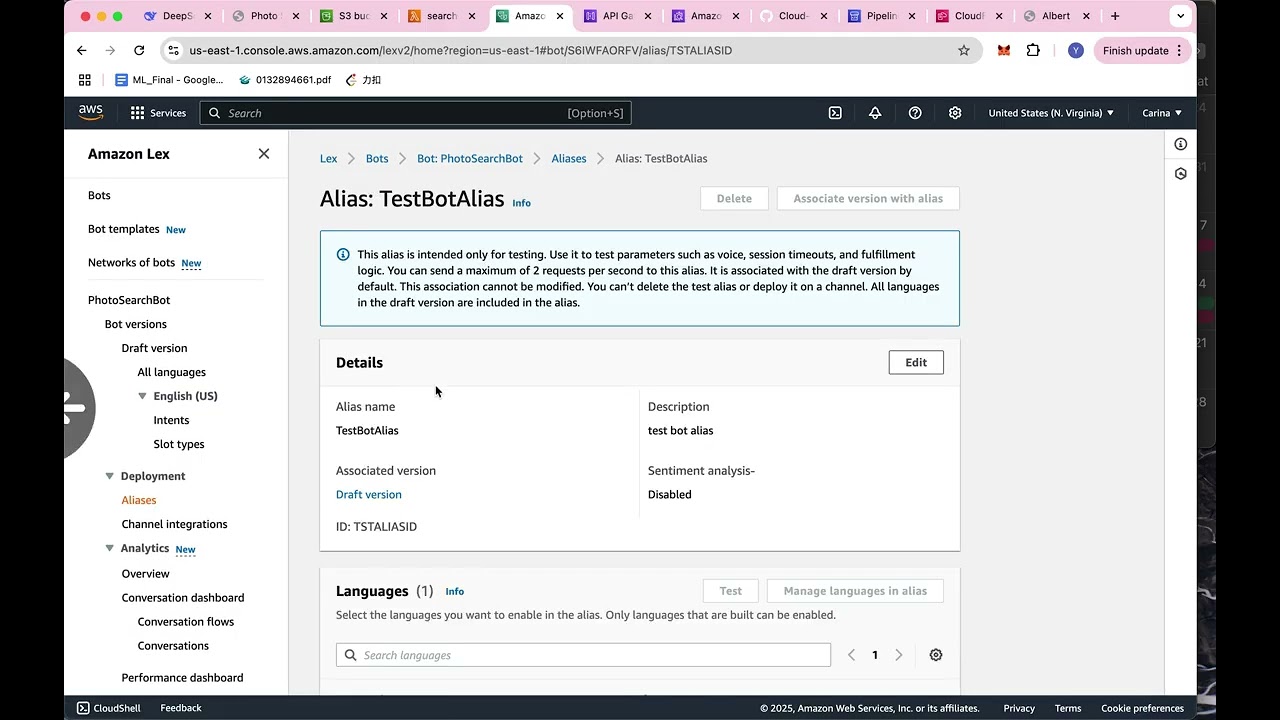Go to previous languages page arrow
The image size is (1280, 720).
tap(851, 655)
